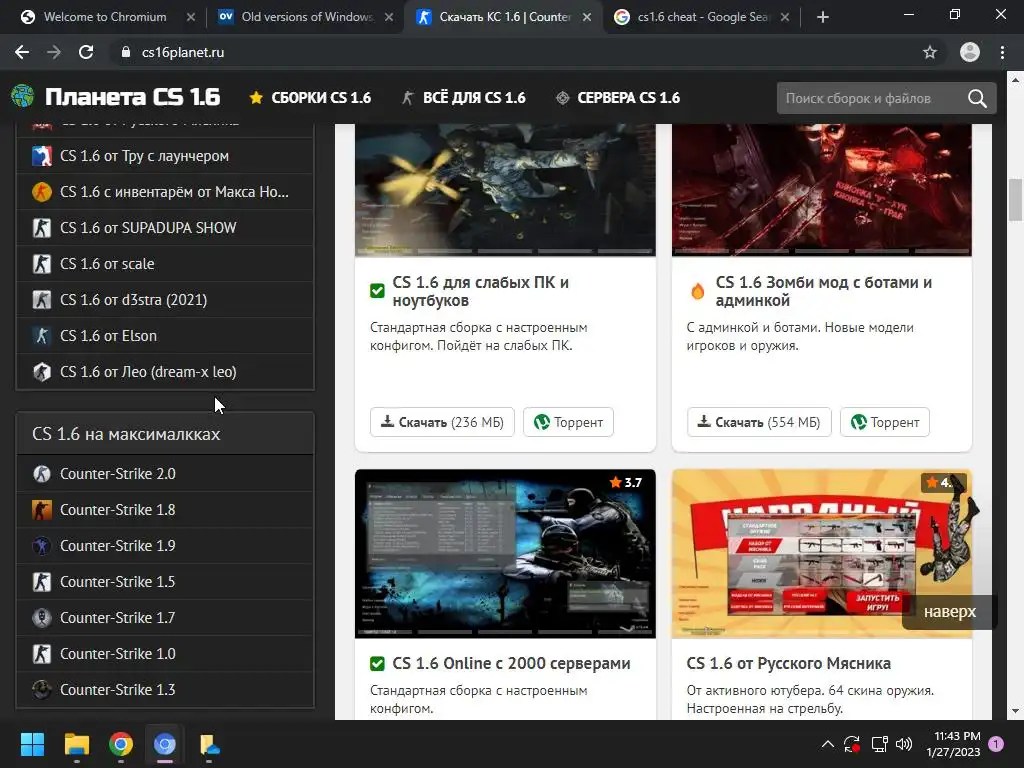This screenshot has width=1024, height=768.
Task: Click the Counter-Strike 1.9 icon
Action: pos(42,545)
